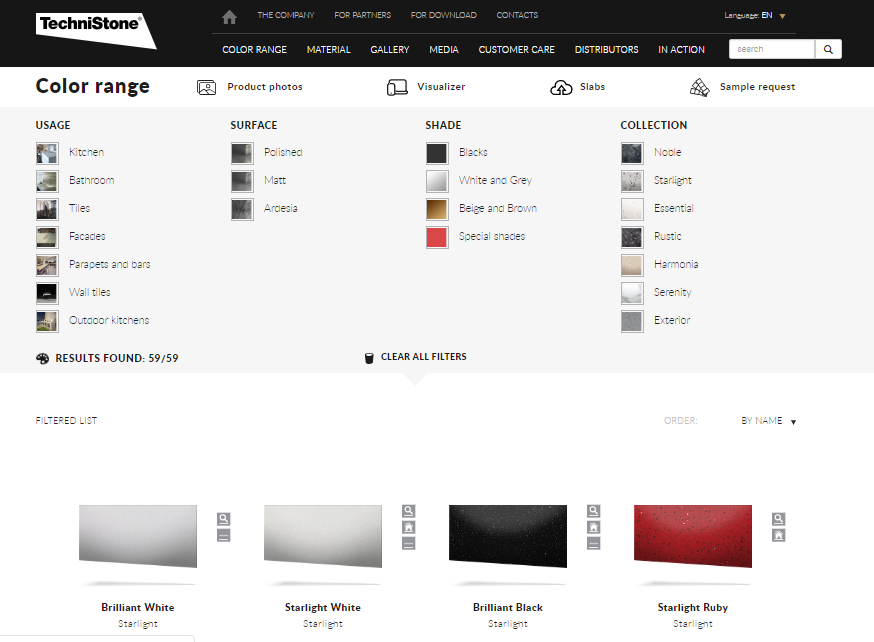The image size is (874, 642).
Task: Zoom Brilliant Black sample with magnifier icon
Action: tap(594, 510)
